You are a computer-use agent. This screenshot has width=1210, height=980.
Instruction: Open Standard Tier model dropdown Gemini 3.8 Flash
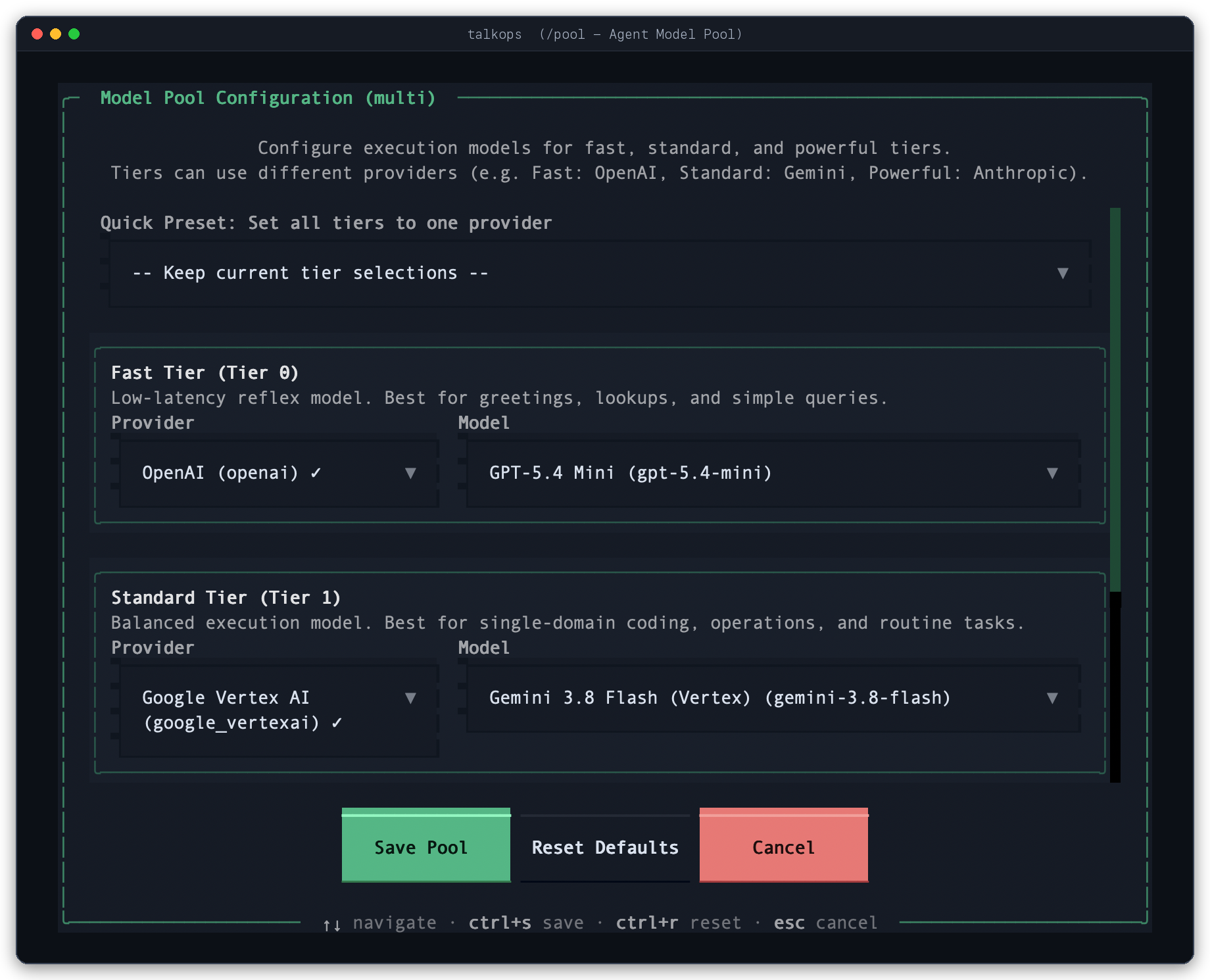[773, 698]
